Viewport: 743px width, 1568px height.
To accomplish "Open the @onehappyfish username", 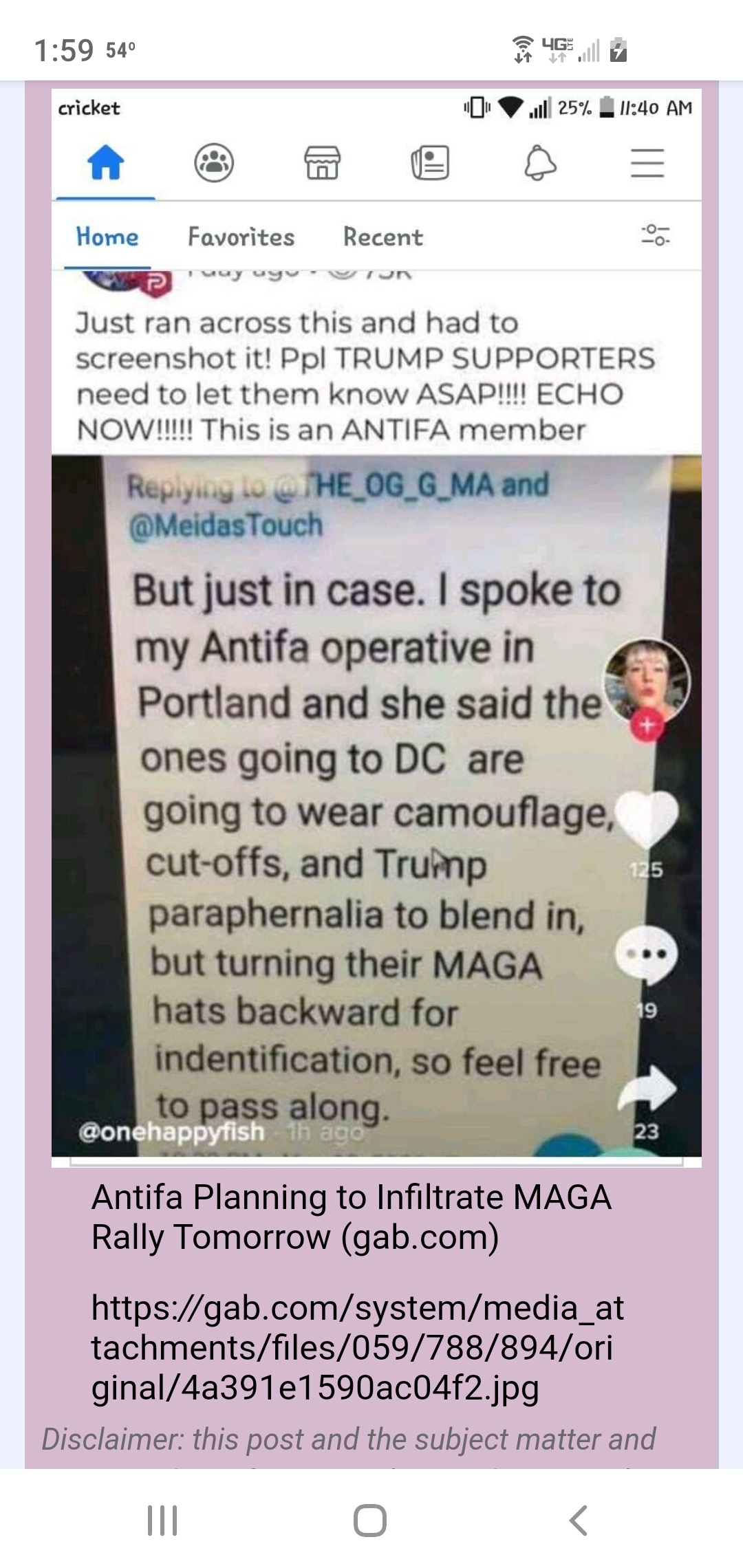I will pyautogui.click(x=171, y=1131).
